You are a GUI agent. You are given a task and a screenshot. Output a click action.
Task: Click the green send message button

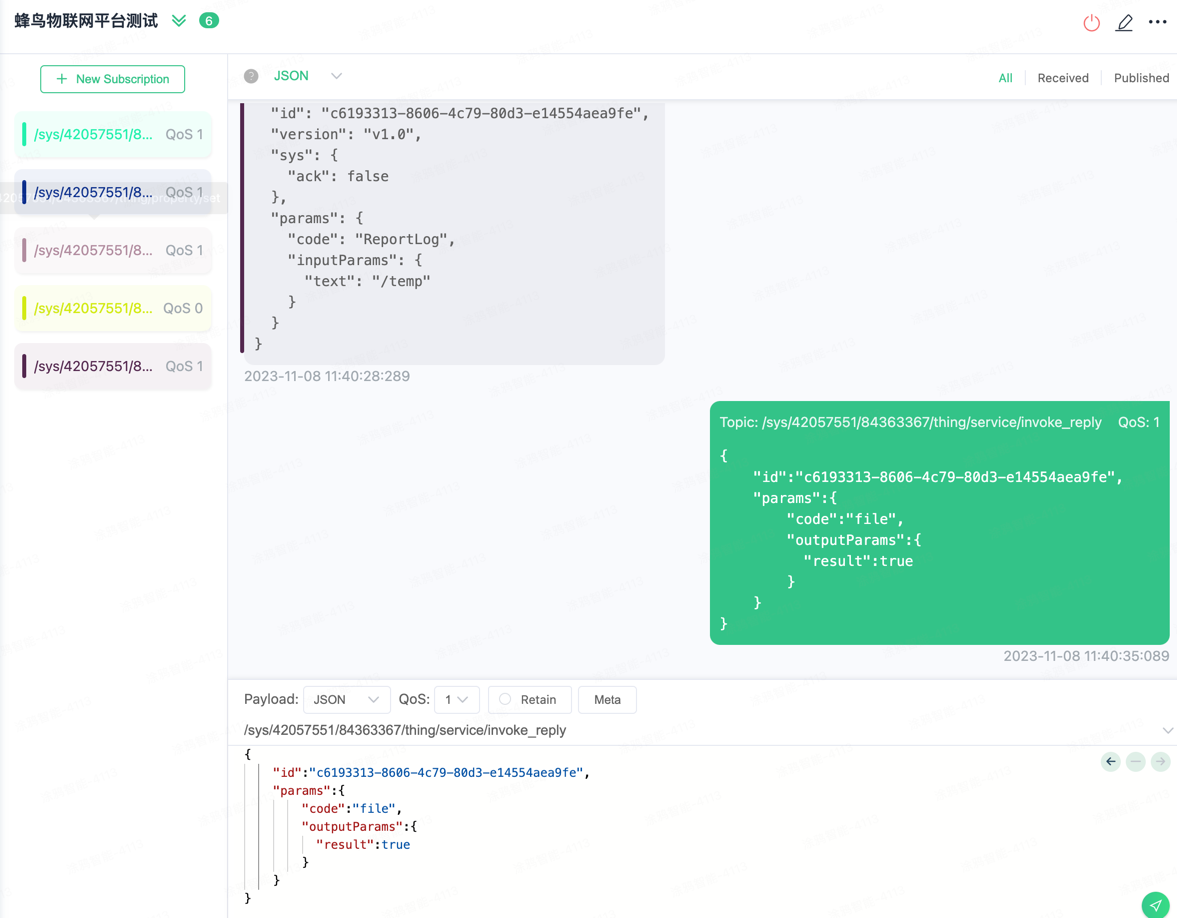tap(1155, 904)
